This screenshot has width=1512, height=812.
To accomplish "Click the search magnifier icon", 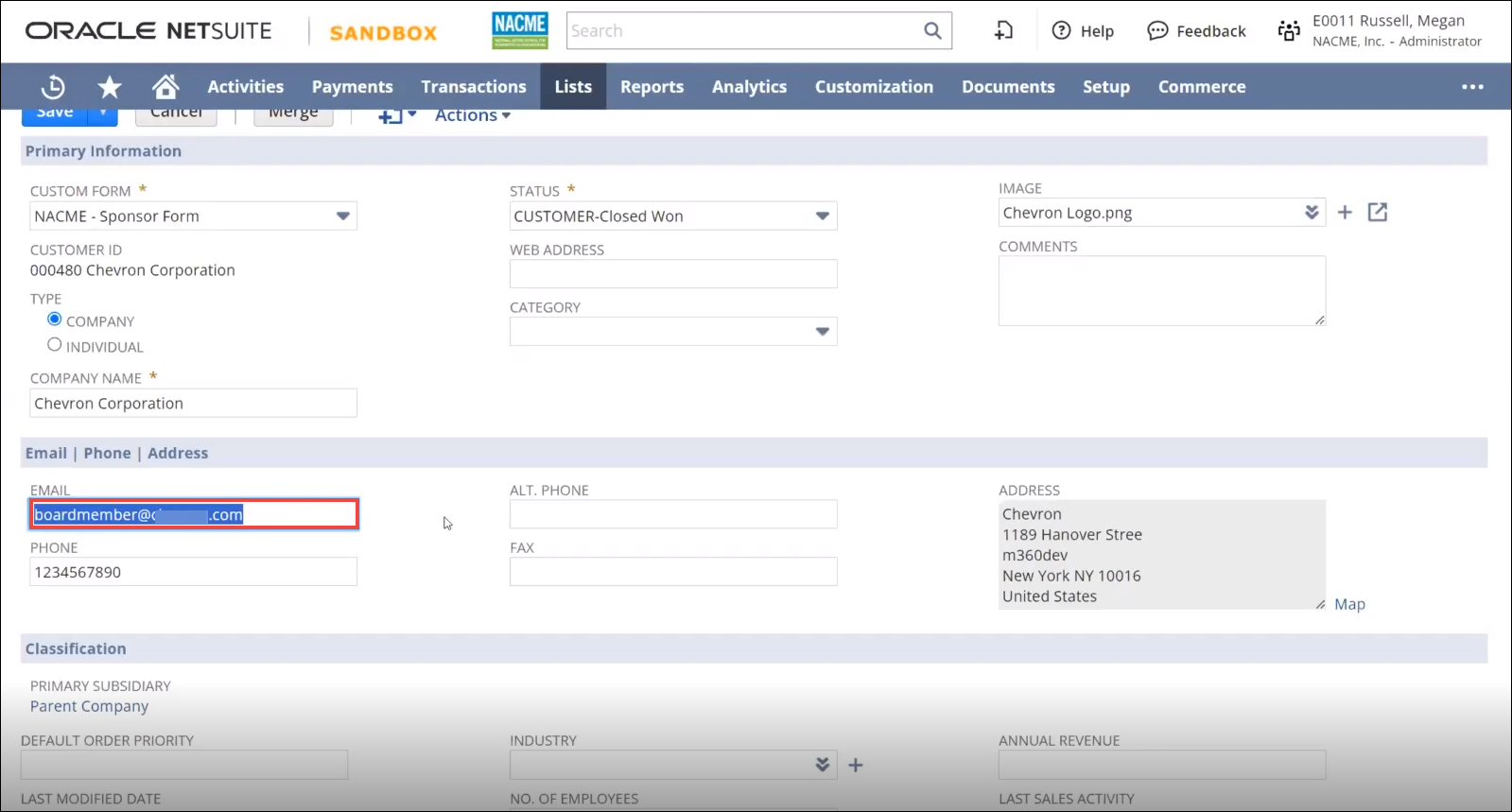I will pos(932,31).
